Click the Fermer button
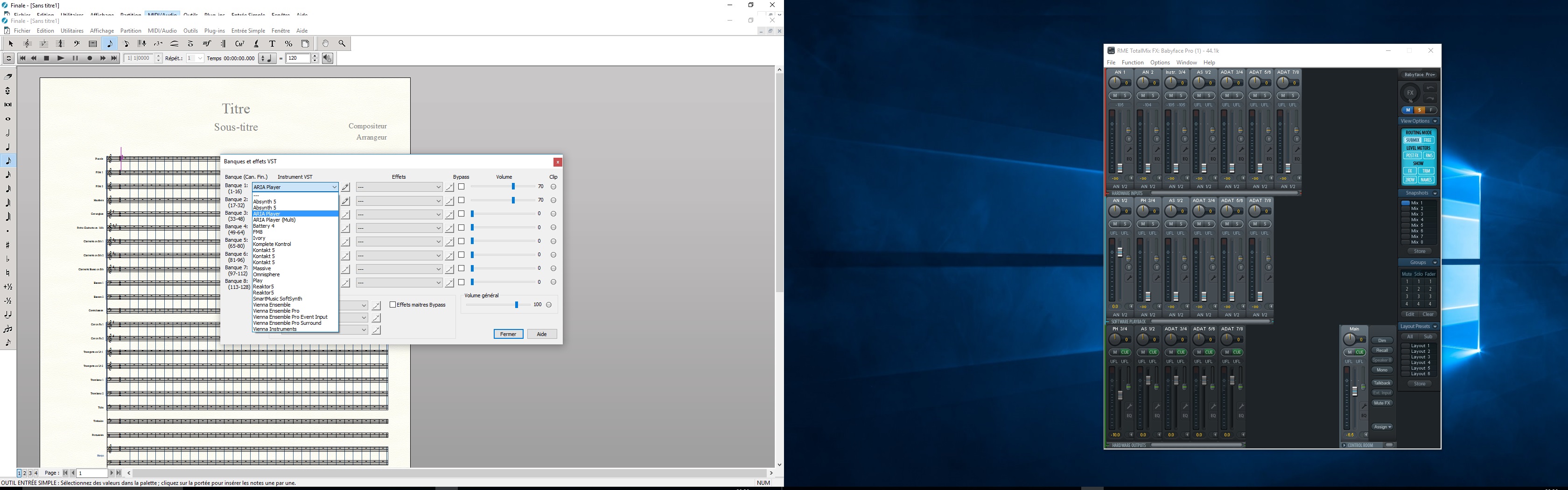 coord(508,334)
